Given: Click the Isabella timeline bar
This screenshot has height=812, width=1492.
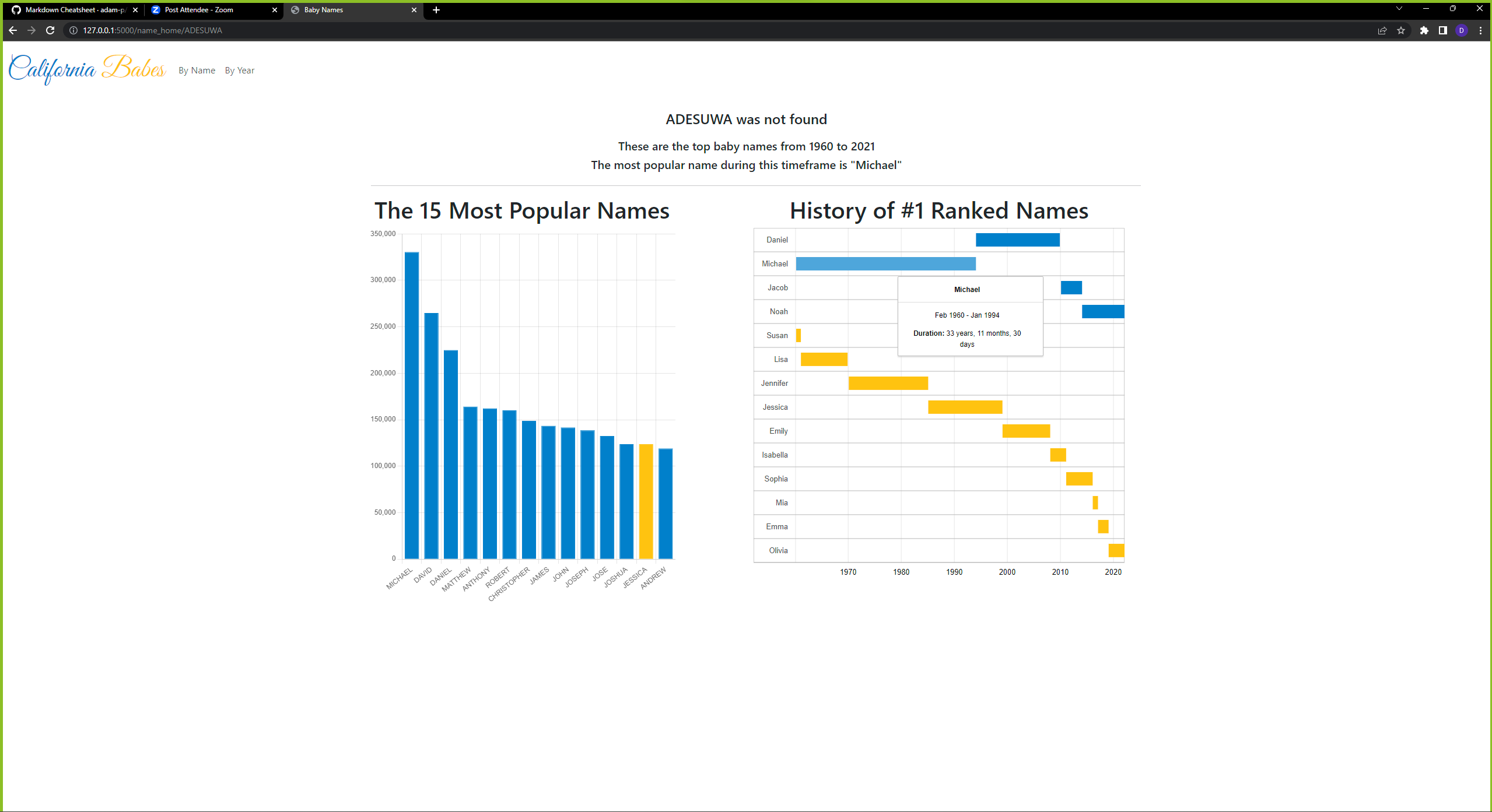Looking at the screenshot, I should [1058, 455].
